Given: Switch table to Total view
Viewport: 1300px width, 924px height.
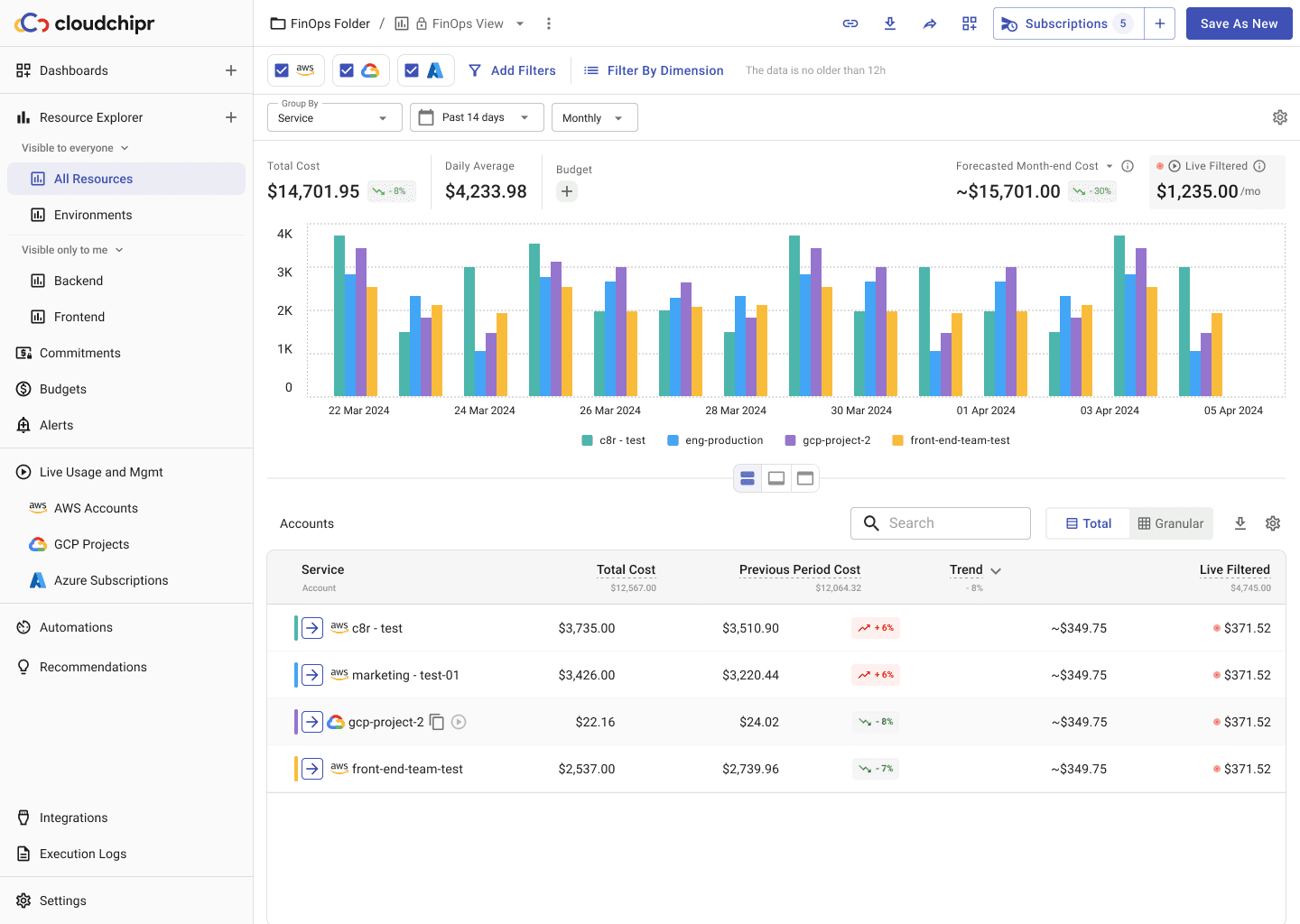Looking at the screenshot, I should pos(1088,523).
